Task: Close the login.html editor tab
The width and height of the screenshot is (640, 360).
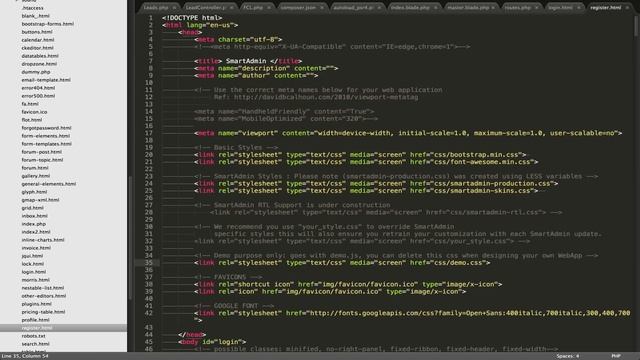Action: click(578, 8)
